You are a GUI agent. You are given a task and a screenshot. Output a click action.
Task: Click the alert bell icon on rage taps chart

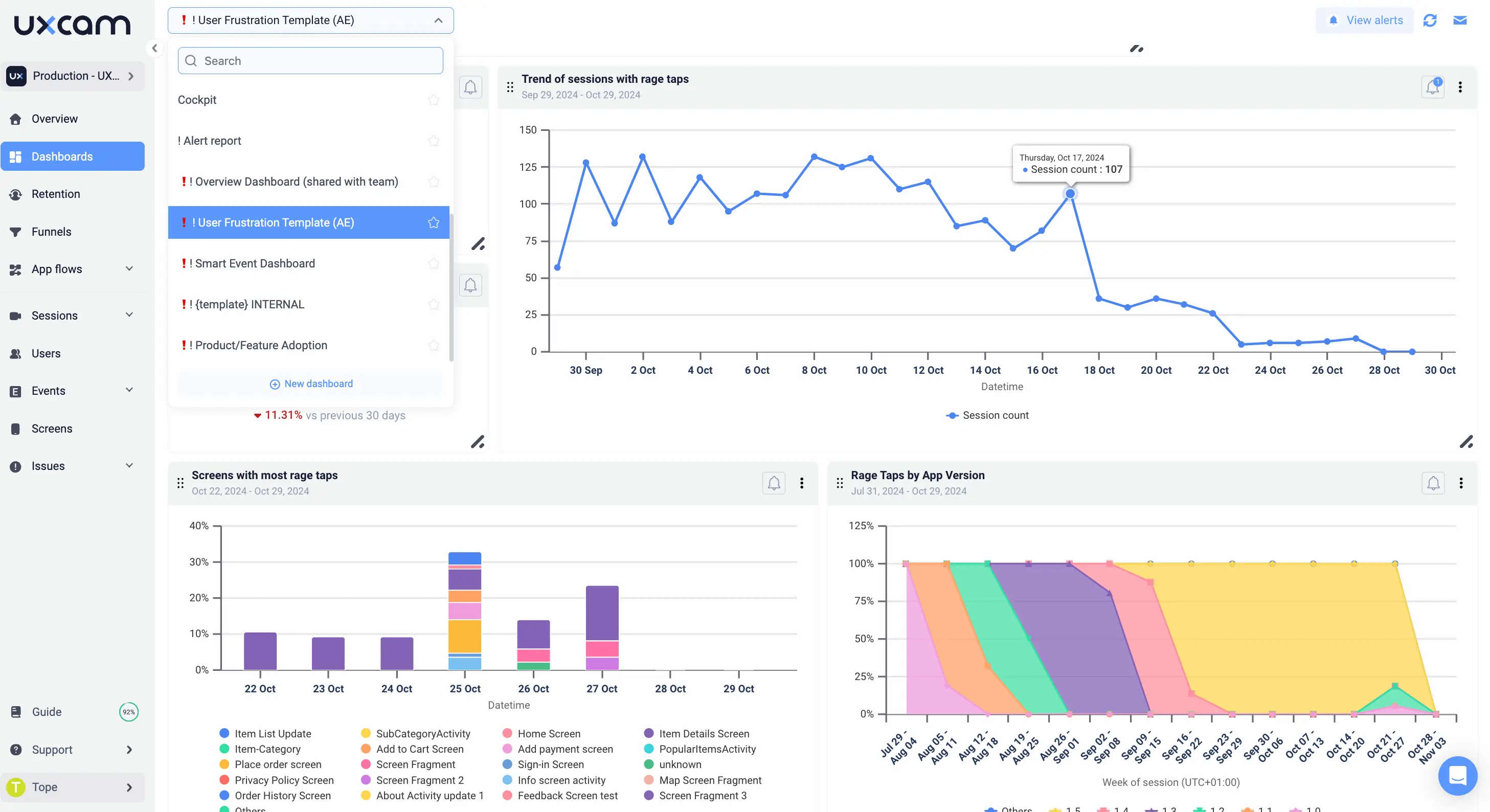pyautogui.click(x=1432, y=87)
